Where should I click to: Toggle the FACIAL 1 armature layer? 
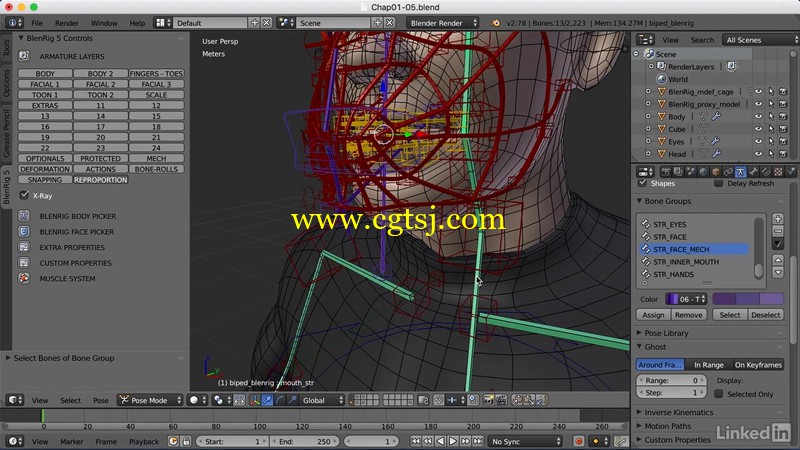[45, 84]
